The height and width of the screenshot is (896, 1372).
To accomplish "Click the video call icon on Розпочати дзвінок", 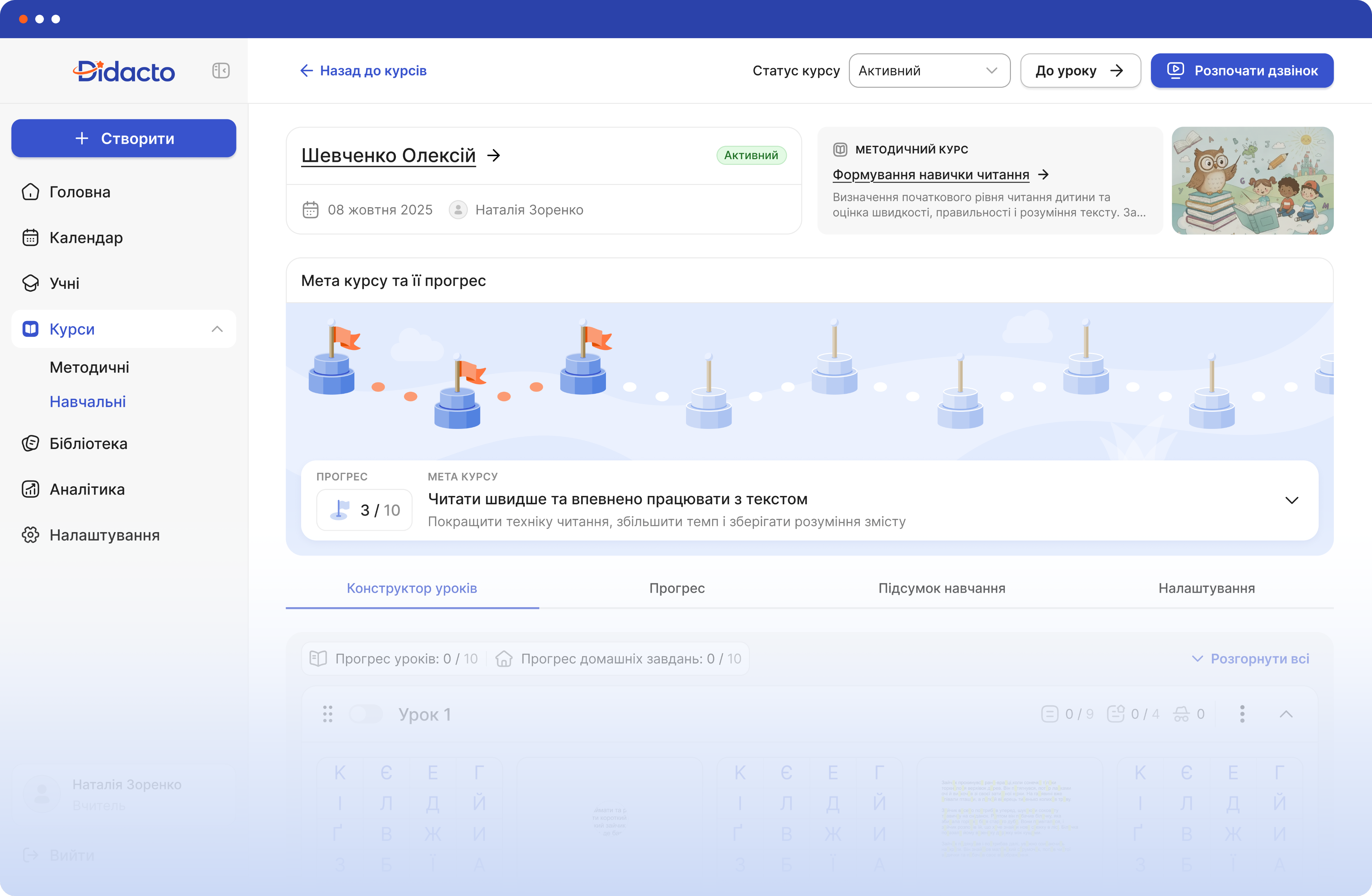I will [1175, 70].
